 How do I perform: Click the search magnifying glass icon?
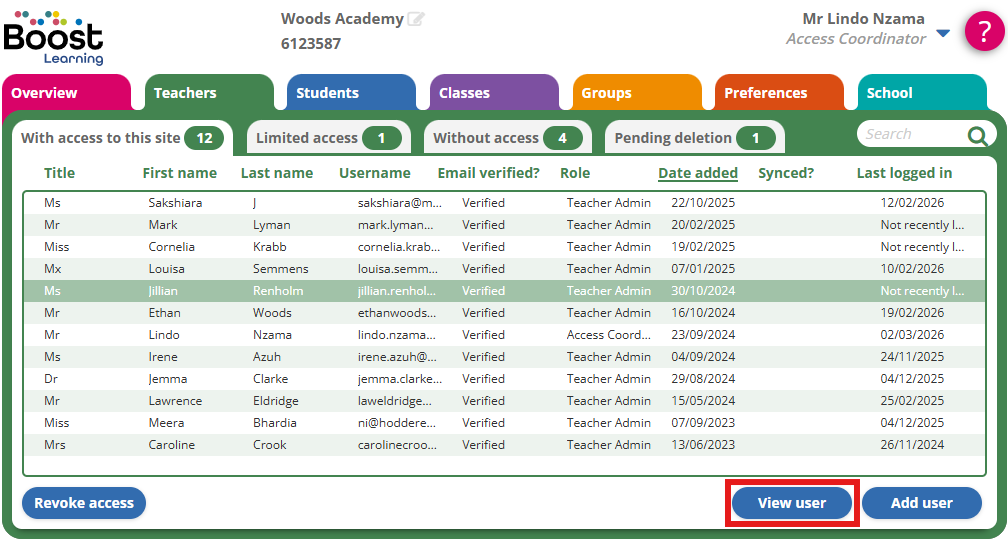[977, 136]
